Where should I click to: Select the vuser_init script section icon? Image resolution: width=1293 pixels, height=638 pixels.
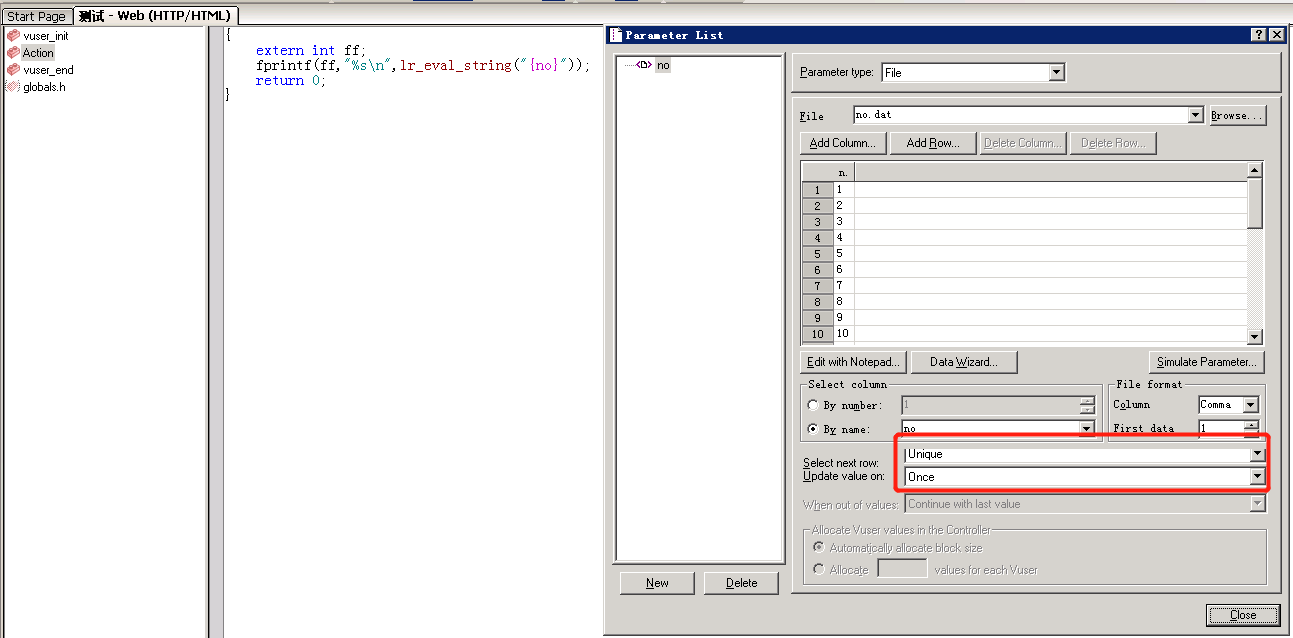click(13, 35)
